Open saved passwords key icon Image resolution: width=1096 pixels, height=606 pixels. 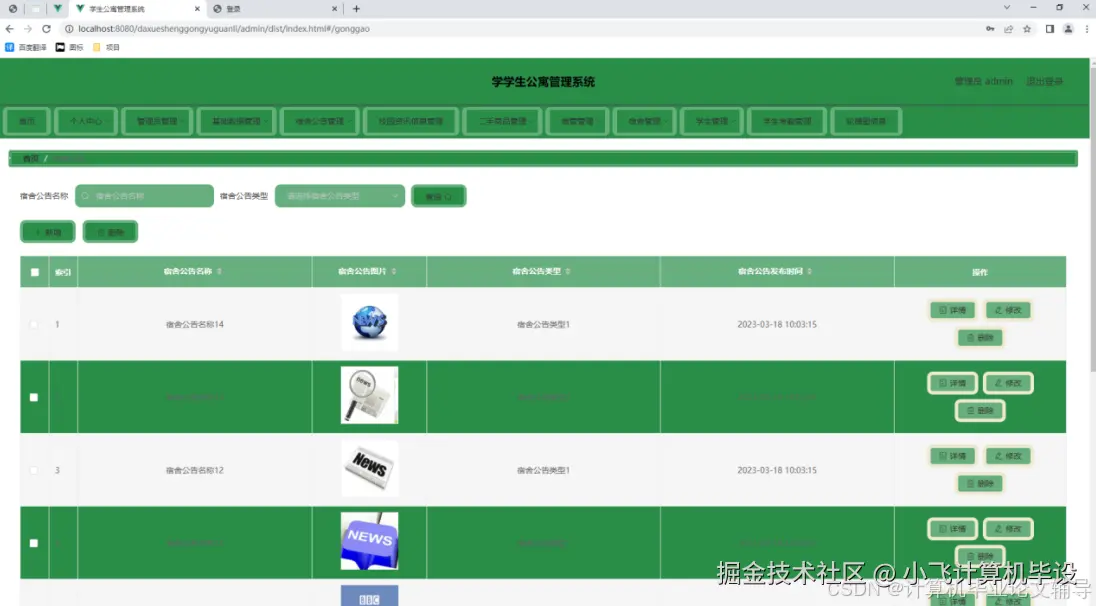click(990, 29)
